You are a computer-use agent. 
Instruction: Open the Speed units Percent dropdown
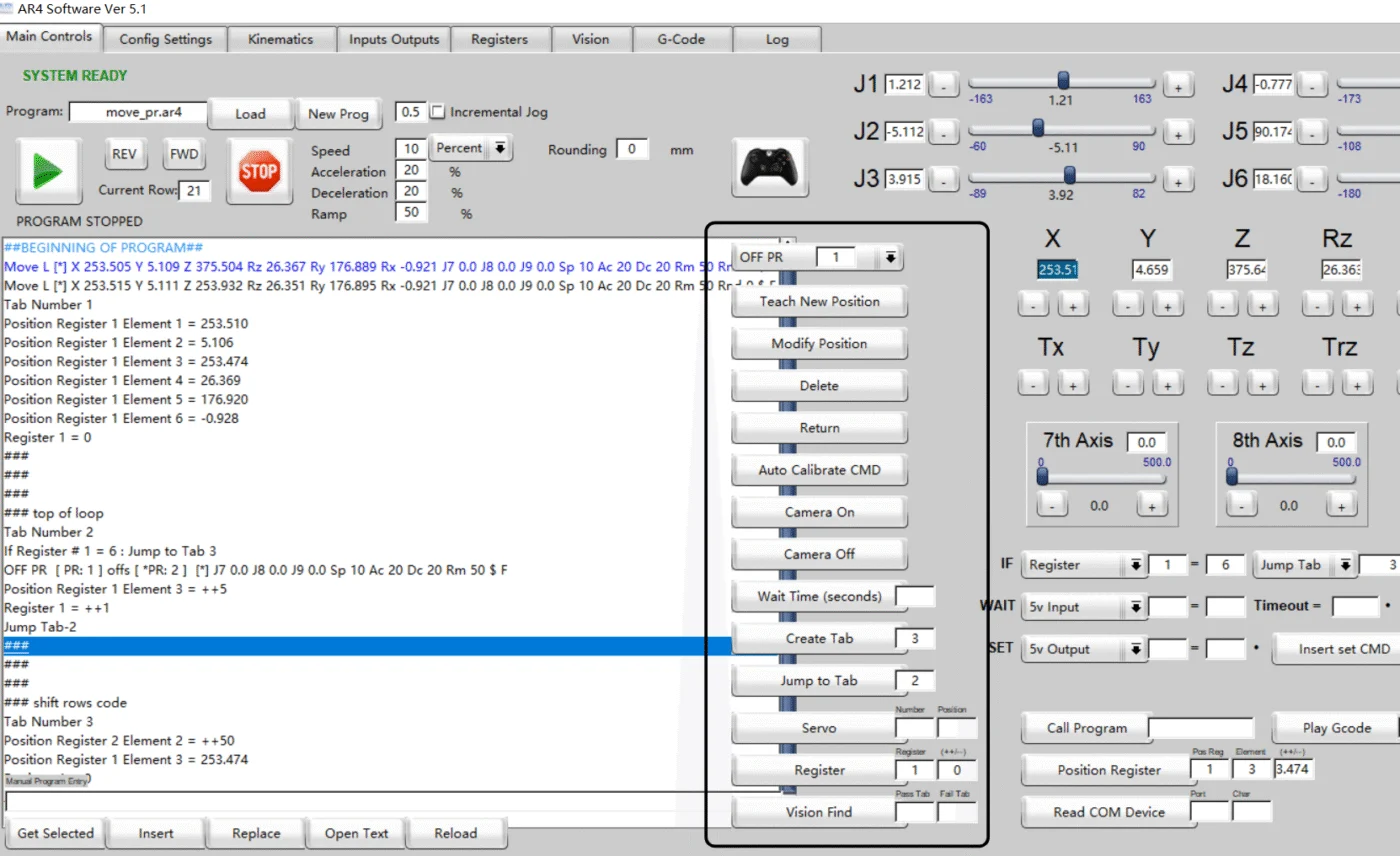[x=471, y=148]
